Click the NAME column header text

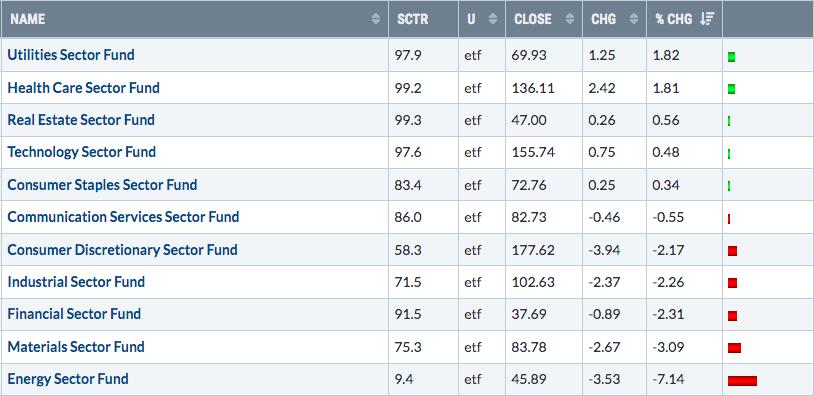click(28, 19)
